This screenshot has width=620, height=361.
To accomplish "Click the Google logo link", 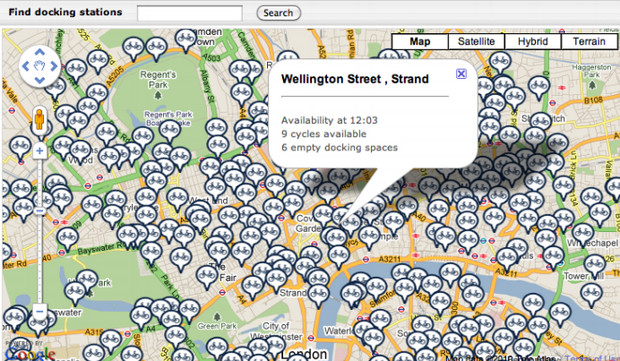I will 29,353.
